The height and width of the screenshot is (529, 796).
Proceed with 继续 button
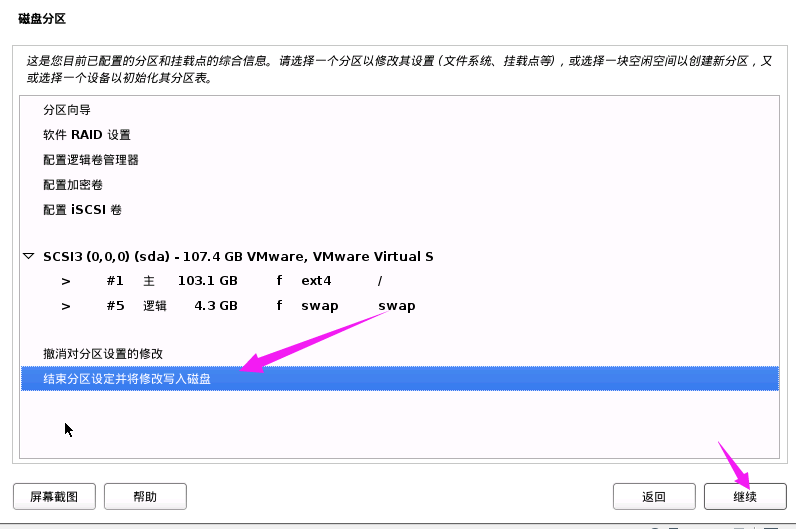pos(745,497)
